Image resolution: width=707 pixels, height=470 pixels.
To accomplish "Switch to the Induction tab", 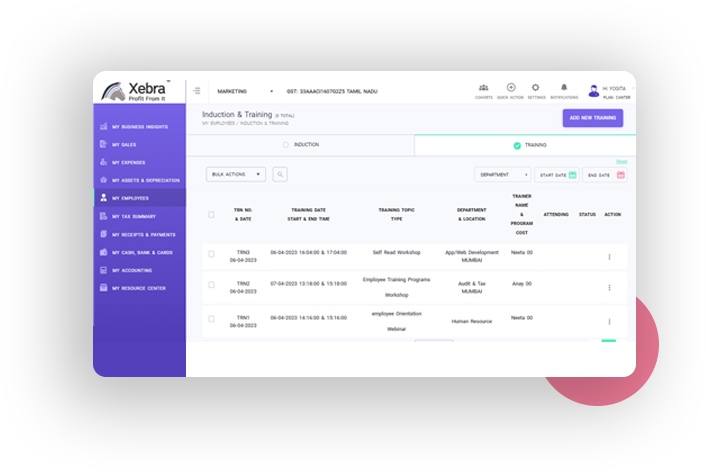I will [x=301, y=145].
